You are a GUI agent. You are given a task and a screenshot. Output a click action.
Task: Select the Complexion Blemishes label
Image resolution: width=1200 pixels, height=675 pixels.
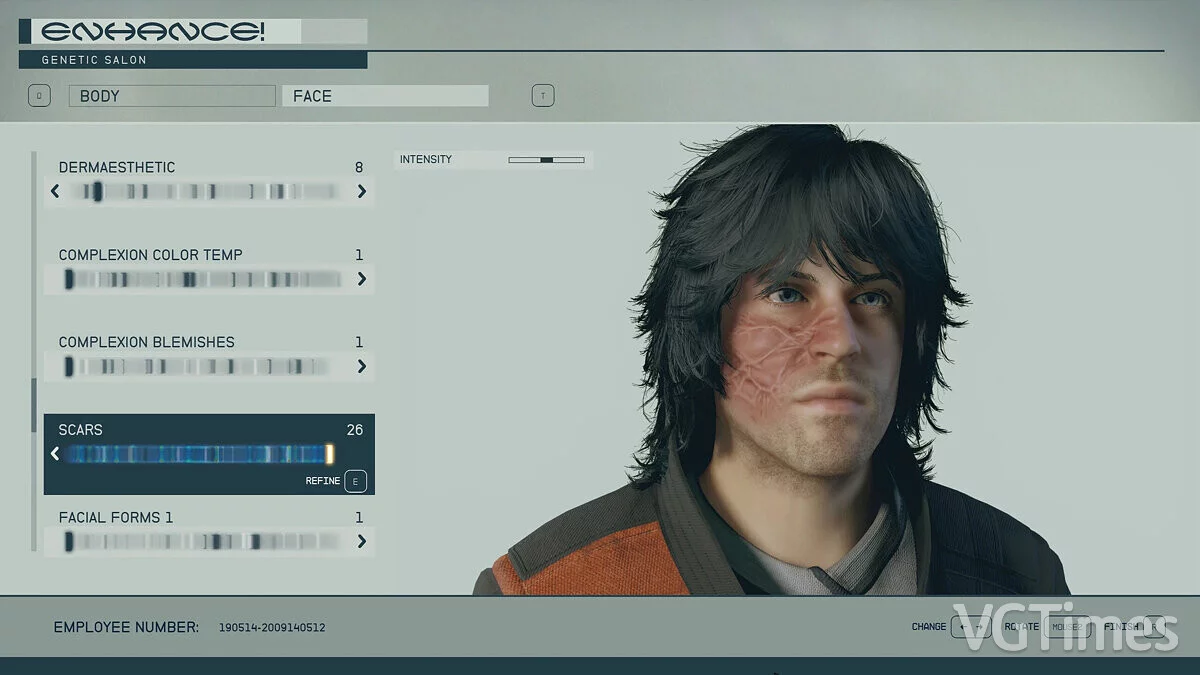146,342
